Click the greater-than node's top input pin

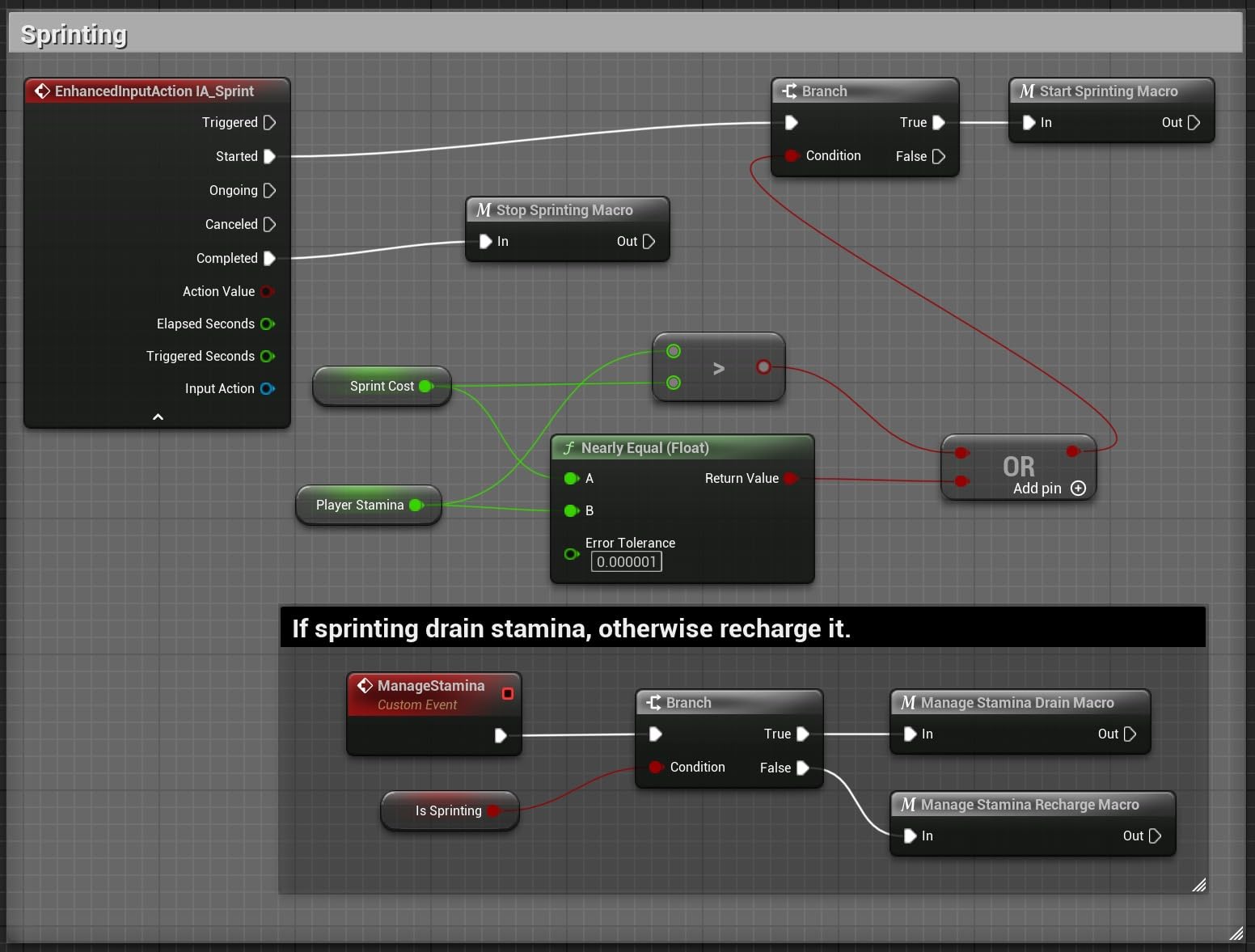point(674,351)
